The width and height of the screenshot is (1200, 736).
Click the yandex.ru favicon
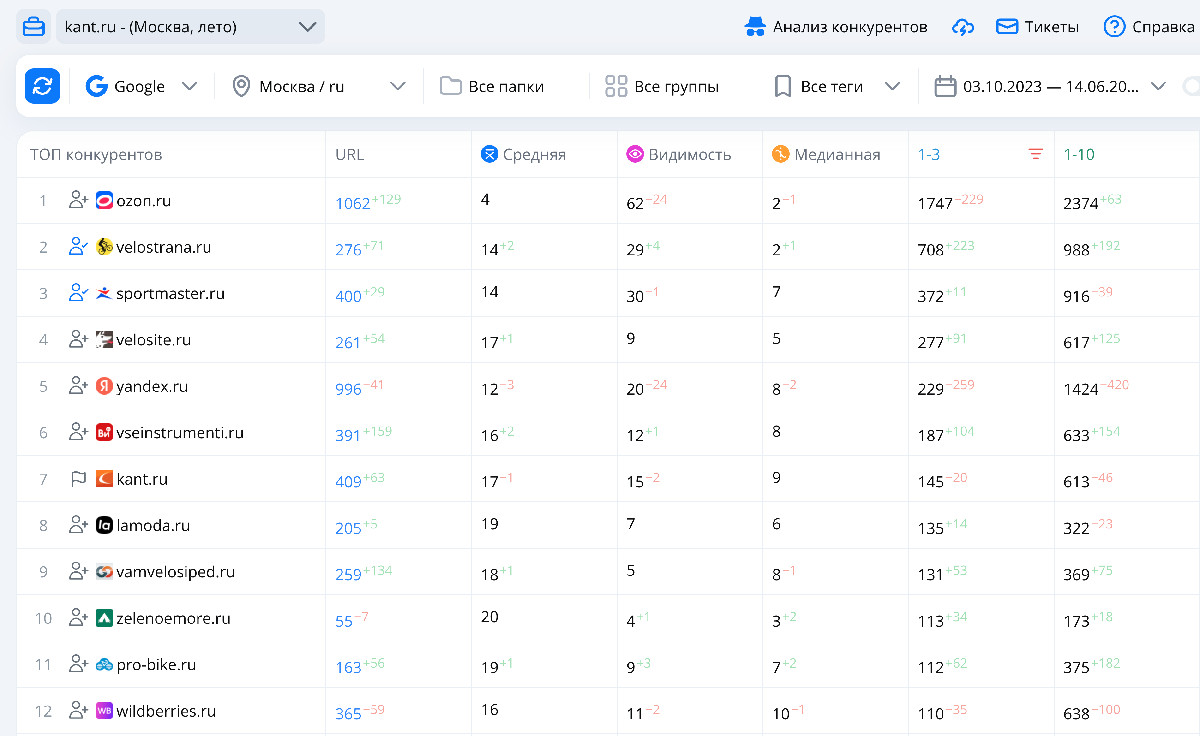[104, 386]
